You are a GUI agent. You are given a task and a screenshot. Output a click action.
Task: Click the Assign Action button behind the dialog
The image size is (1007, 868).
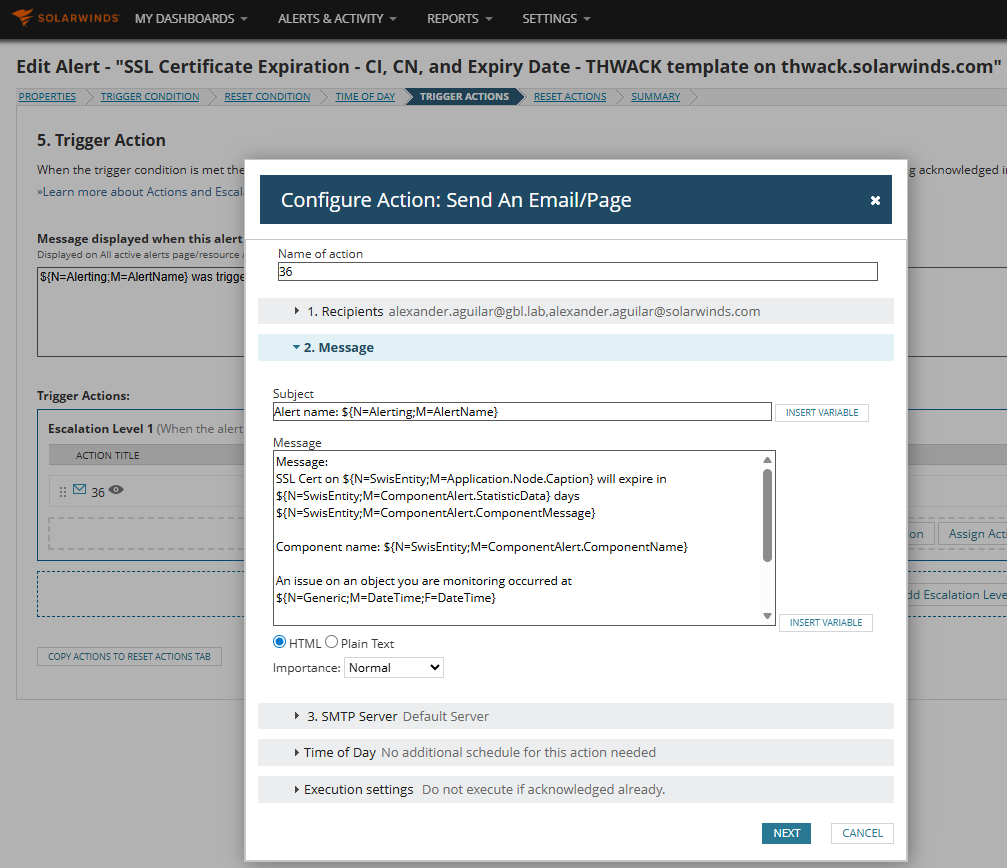[x=972, y=534]
